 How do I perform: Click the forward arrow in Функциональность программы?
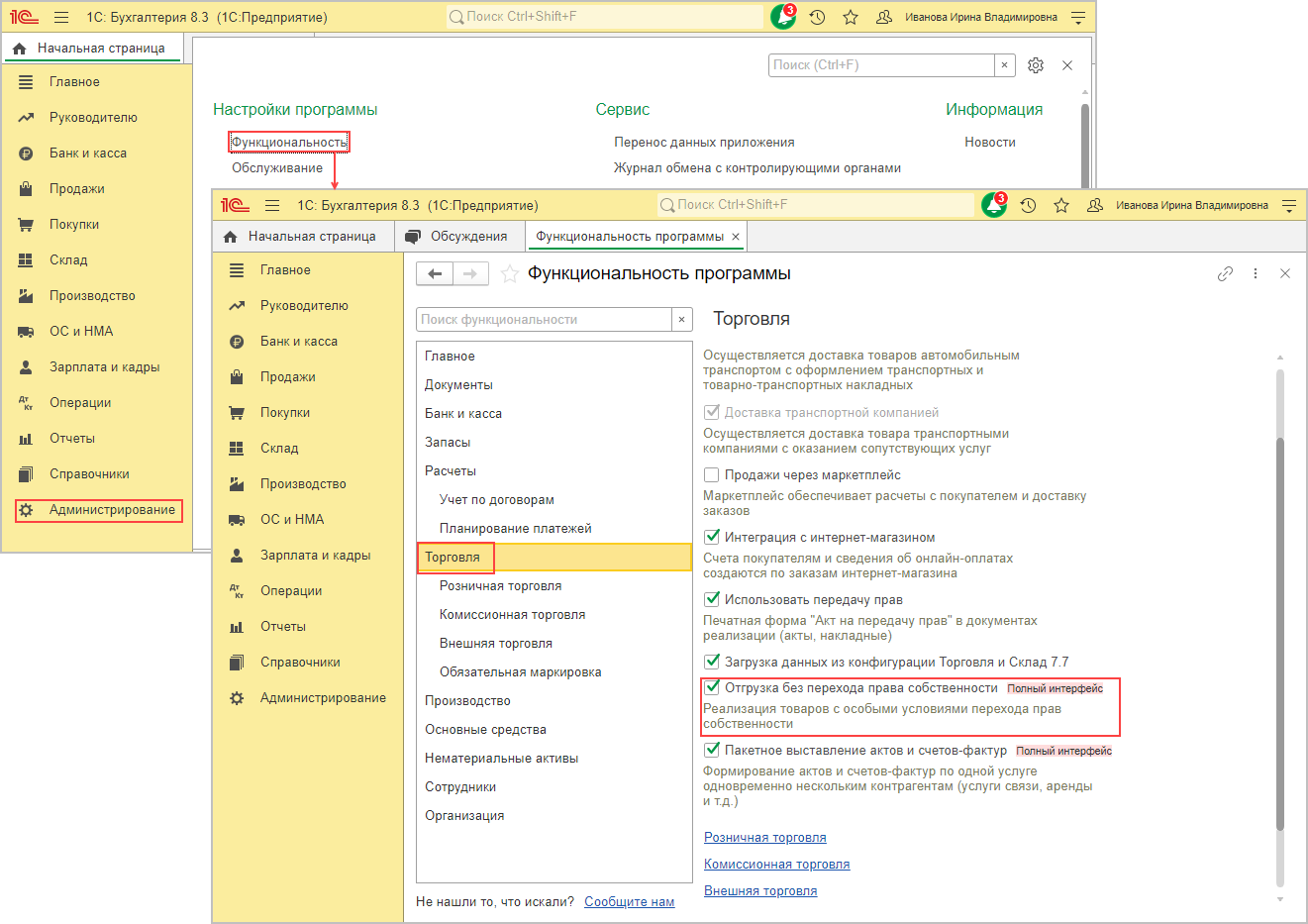[470, 273]
